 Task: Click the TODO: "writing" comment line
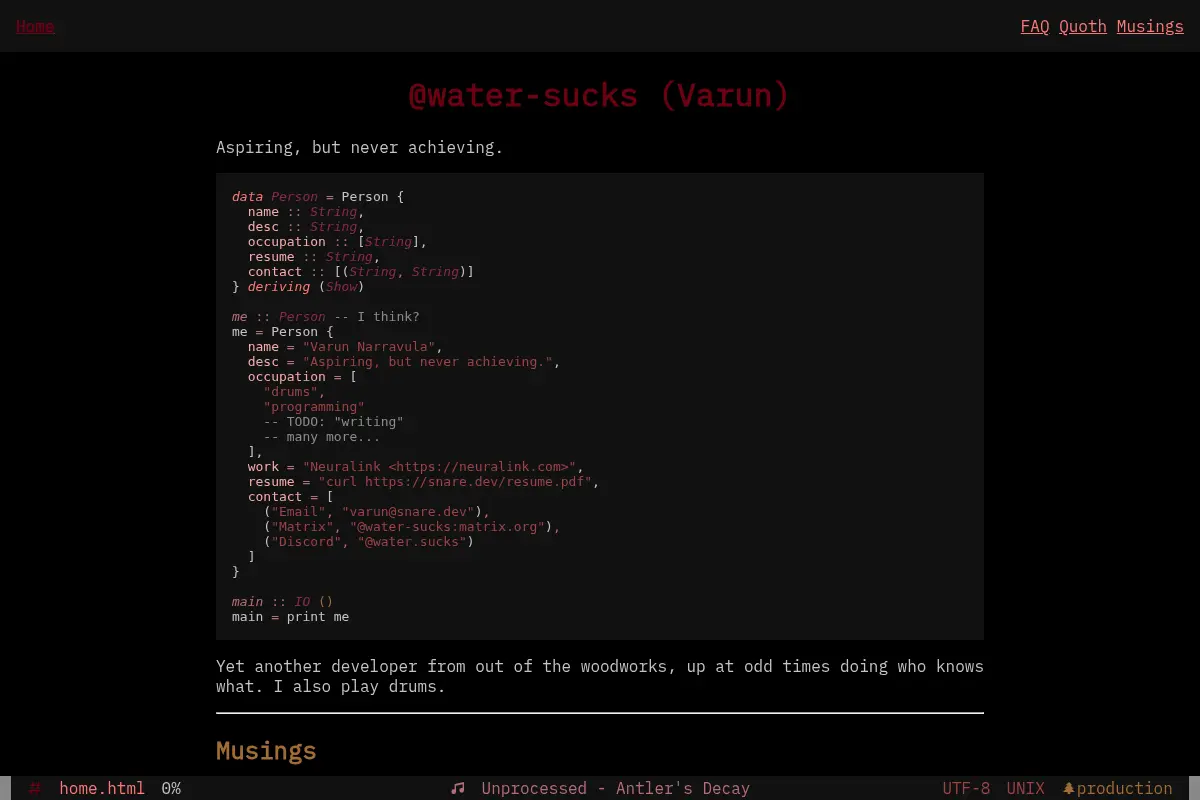point(334,422)
